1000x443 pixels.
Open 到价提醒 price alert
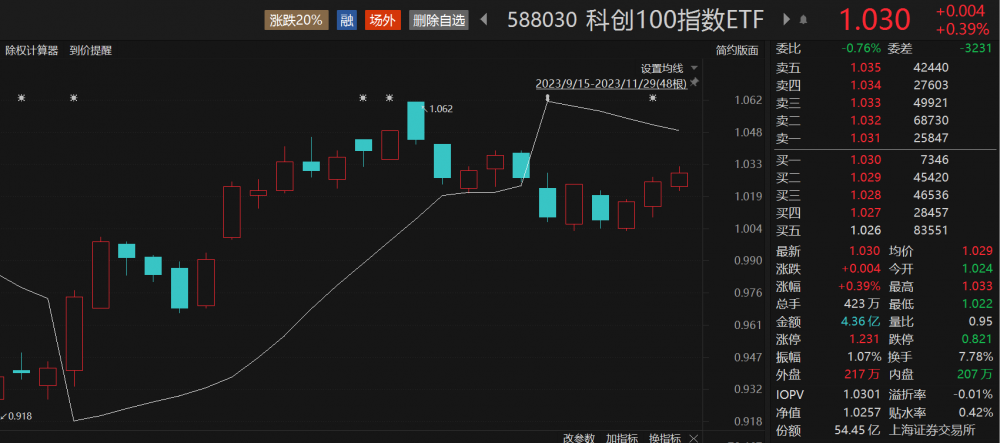[91, 50]
